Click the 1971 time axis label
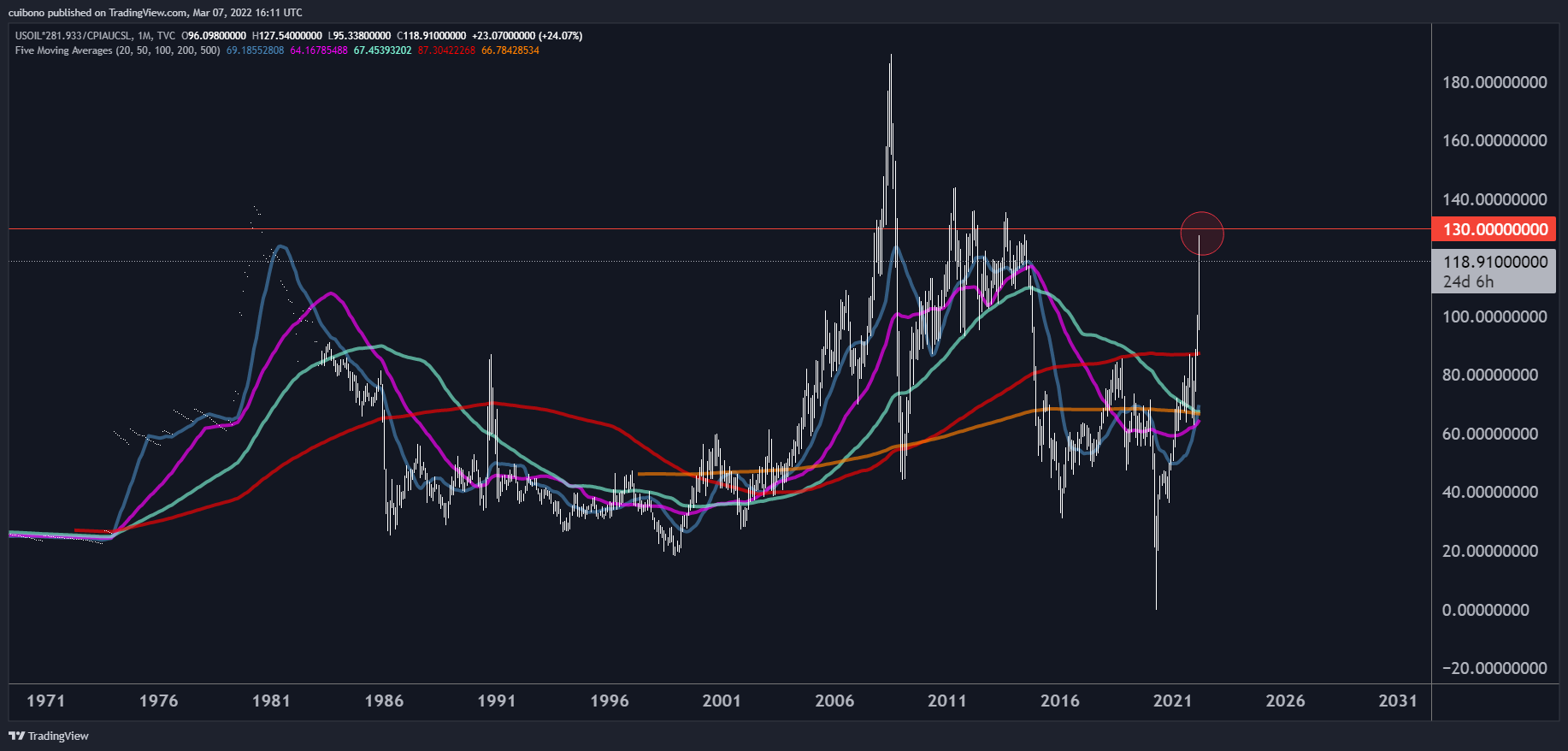 click(46, 701)
